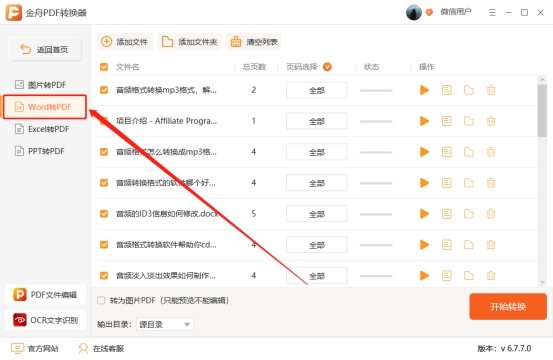Open folder icon in 音频淡入淡出效果如何制作 row
The image size is (553, 360).
[x=469, y=275]
